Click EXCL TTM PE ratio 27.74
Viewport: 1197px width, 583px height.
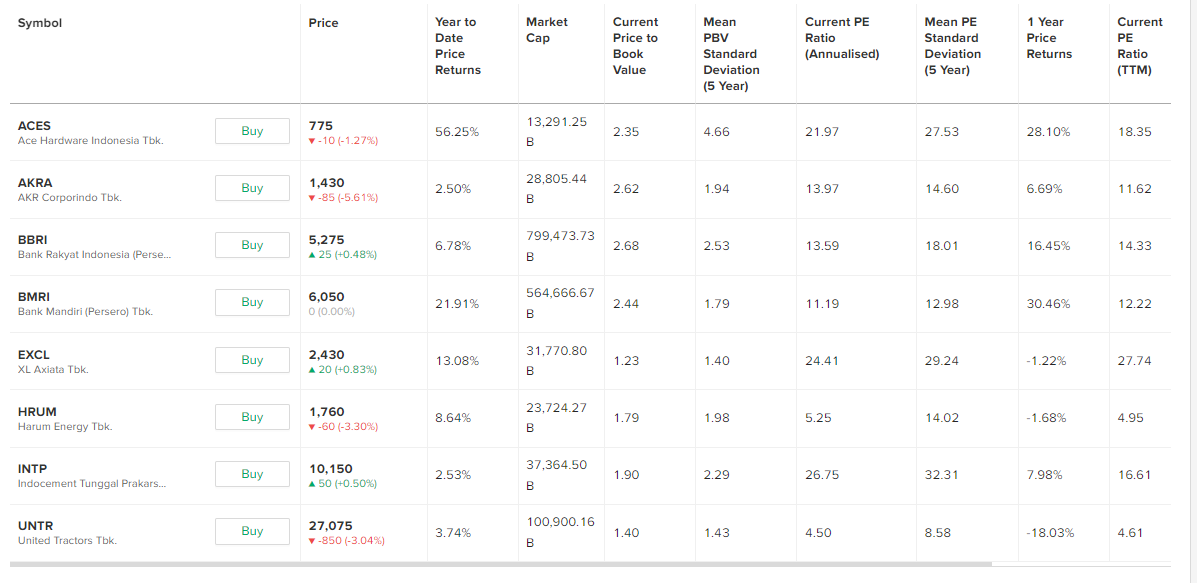click(1134, 361)
